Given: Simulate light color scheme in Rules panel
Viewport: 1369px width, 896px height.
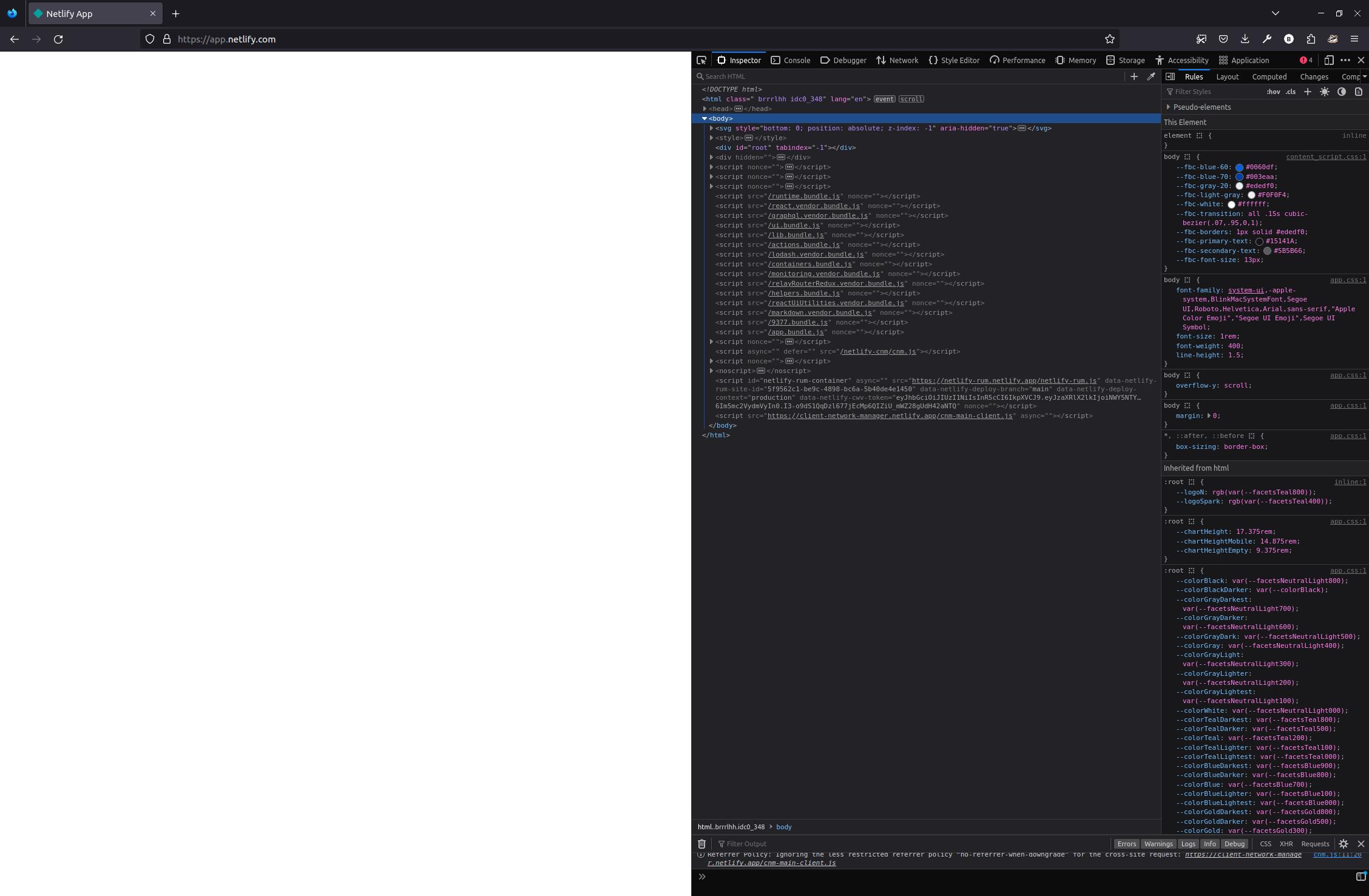Looking at the screenshot, I should [x=1325, y=92].
